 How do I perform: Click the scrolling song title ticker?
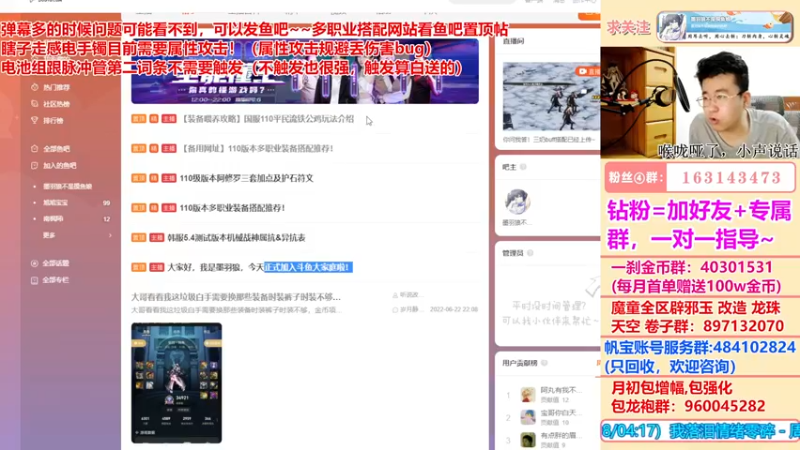pos(700,432)
